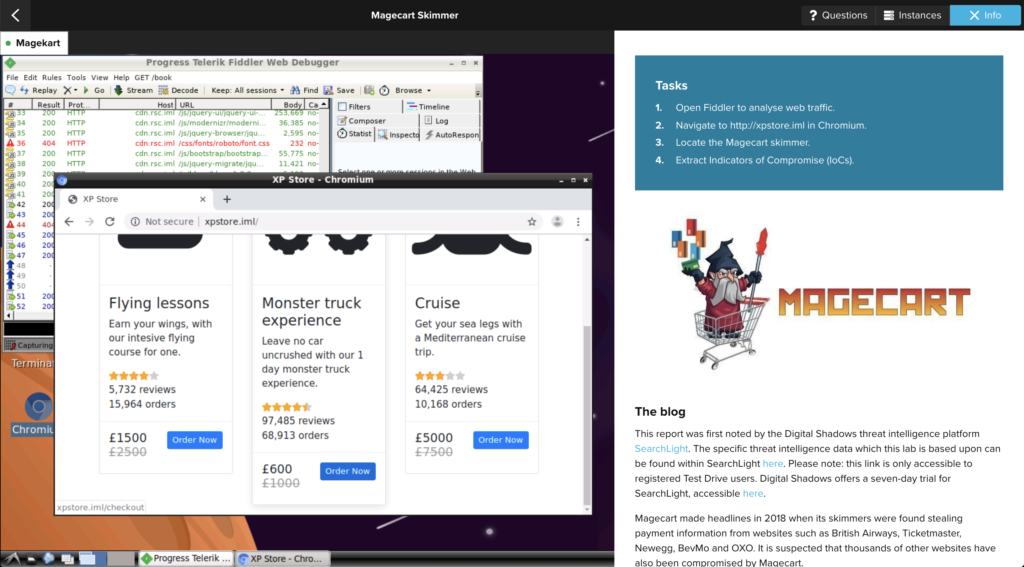Screen dimensions: 1024x567
Task: Click the Remove X icon in Fiddler toolbar
Action: coord(67,90)
